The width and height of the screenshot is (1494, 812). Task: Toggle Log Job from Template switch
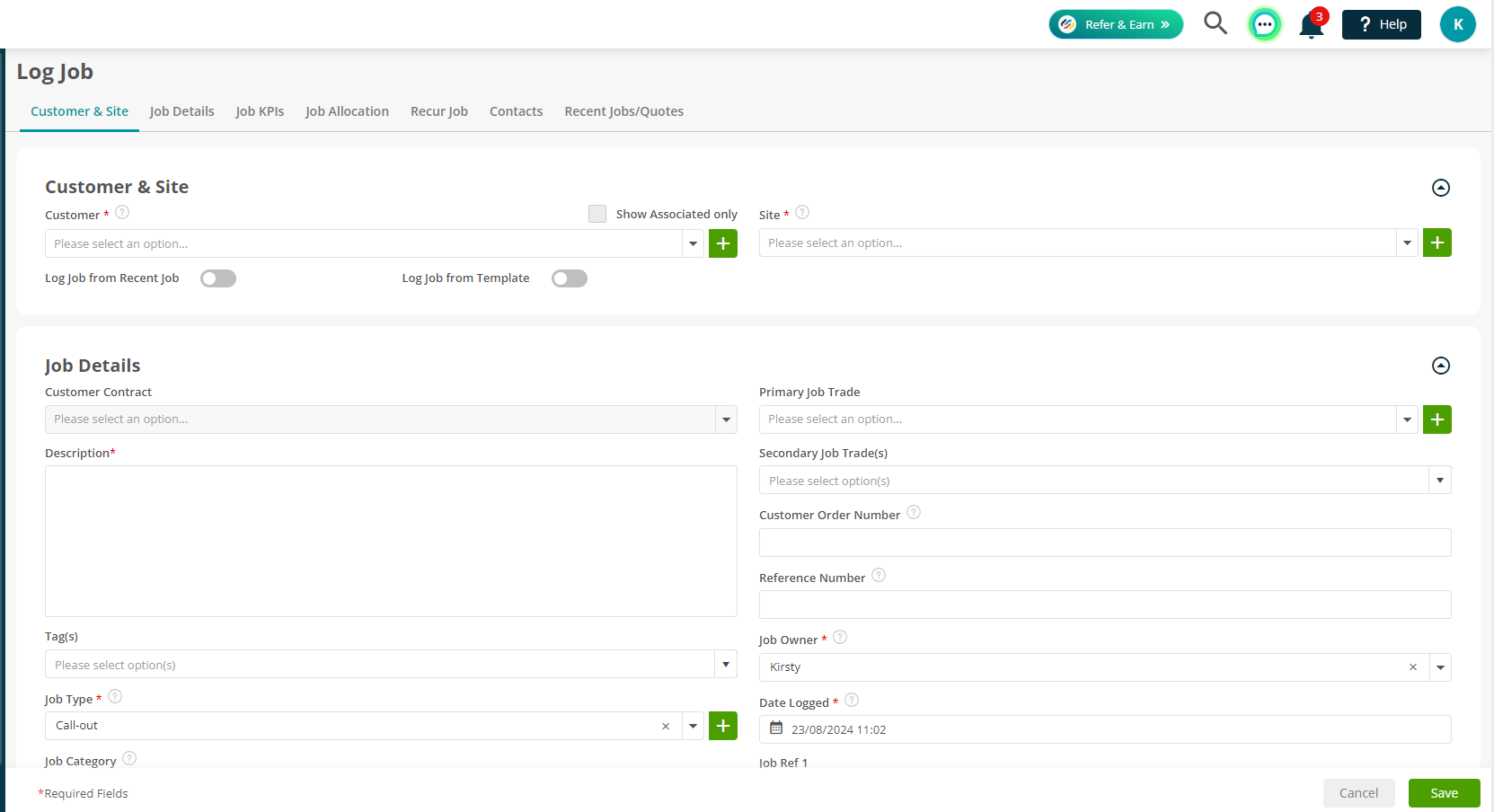pyautogui.click(x=570, y=278)
